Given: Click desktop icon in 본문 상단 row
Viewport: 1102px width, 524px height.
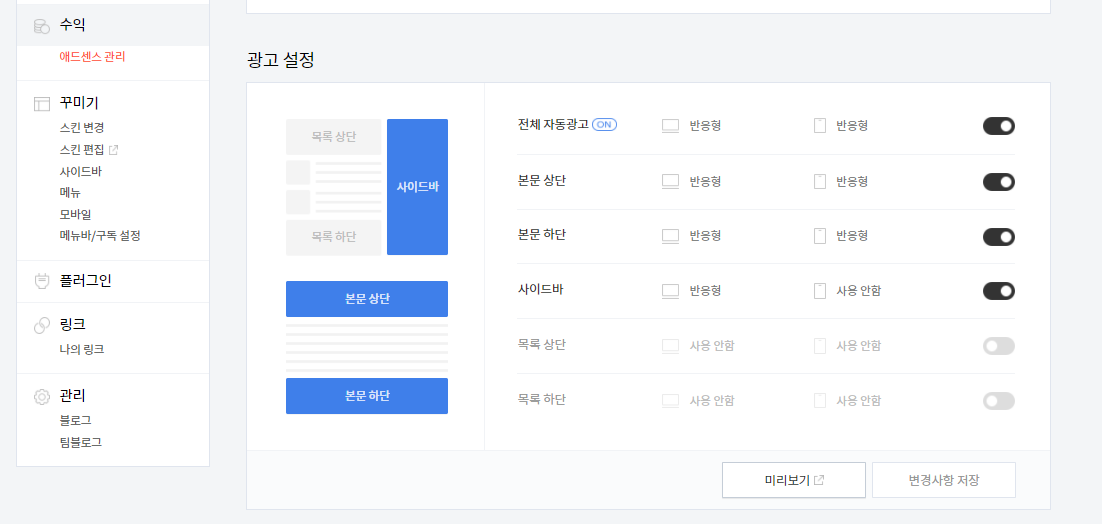Looking at the screenshot, I should click(x=670, y=181).
